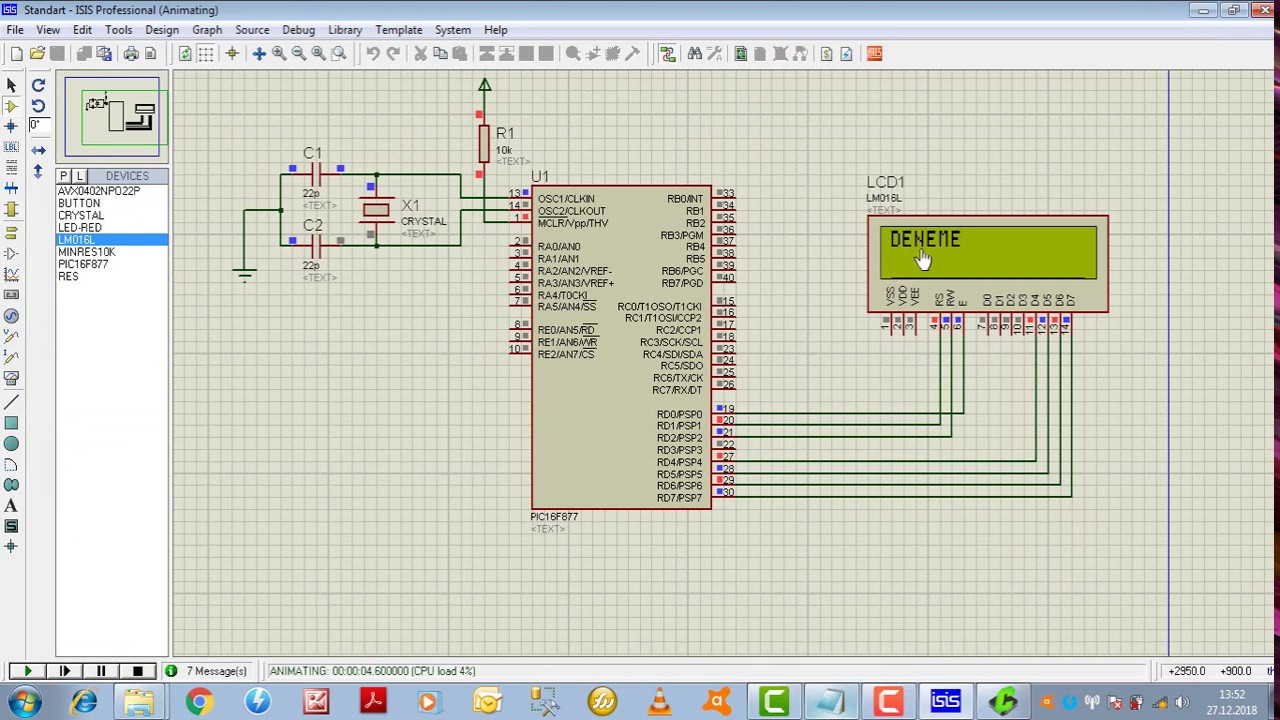Screen dimensions: 1280x720
Task: Click the Step simulation button
Action: point(65,671)
